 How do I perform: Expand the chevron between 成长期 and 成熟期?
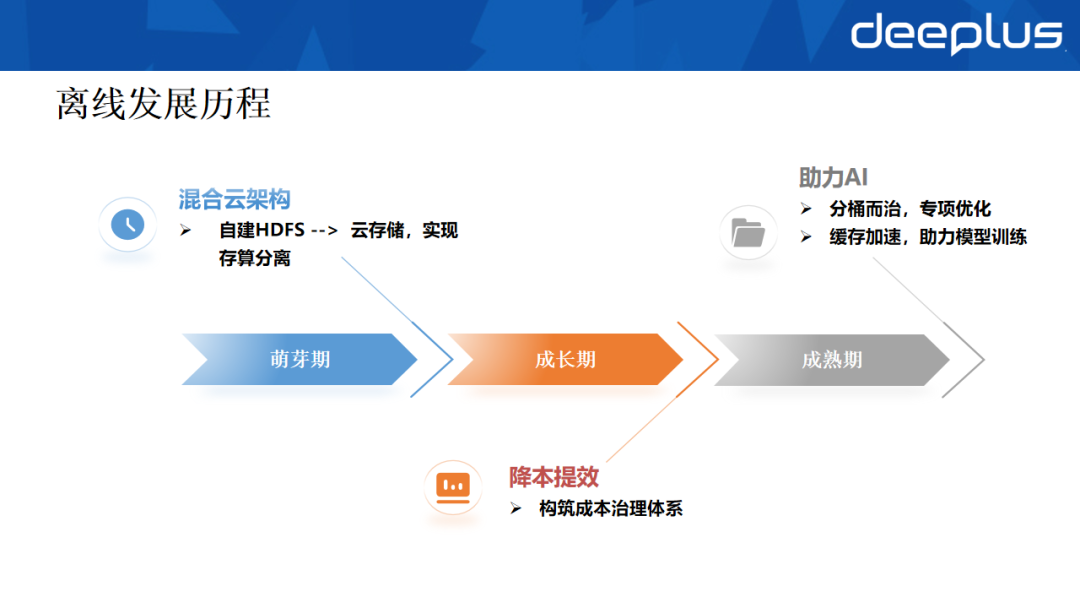tap(703, 359)
